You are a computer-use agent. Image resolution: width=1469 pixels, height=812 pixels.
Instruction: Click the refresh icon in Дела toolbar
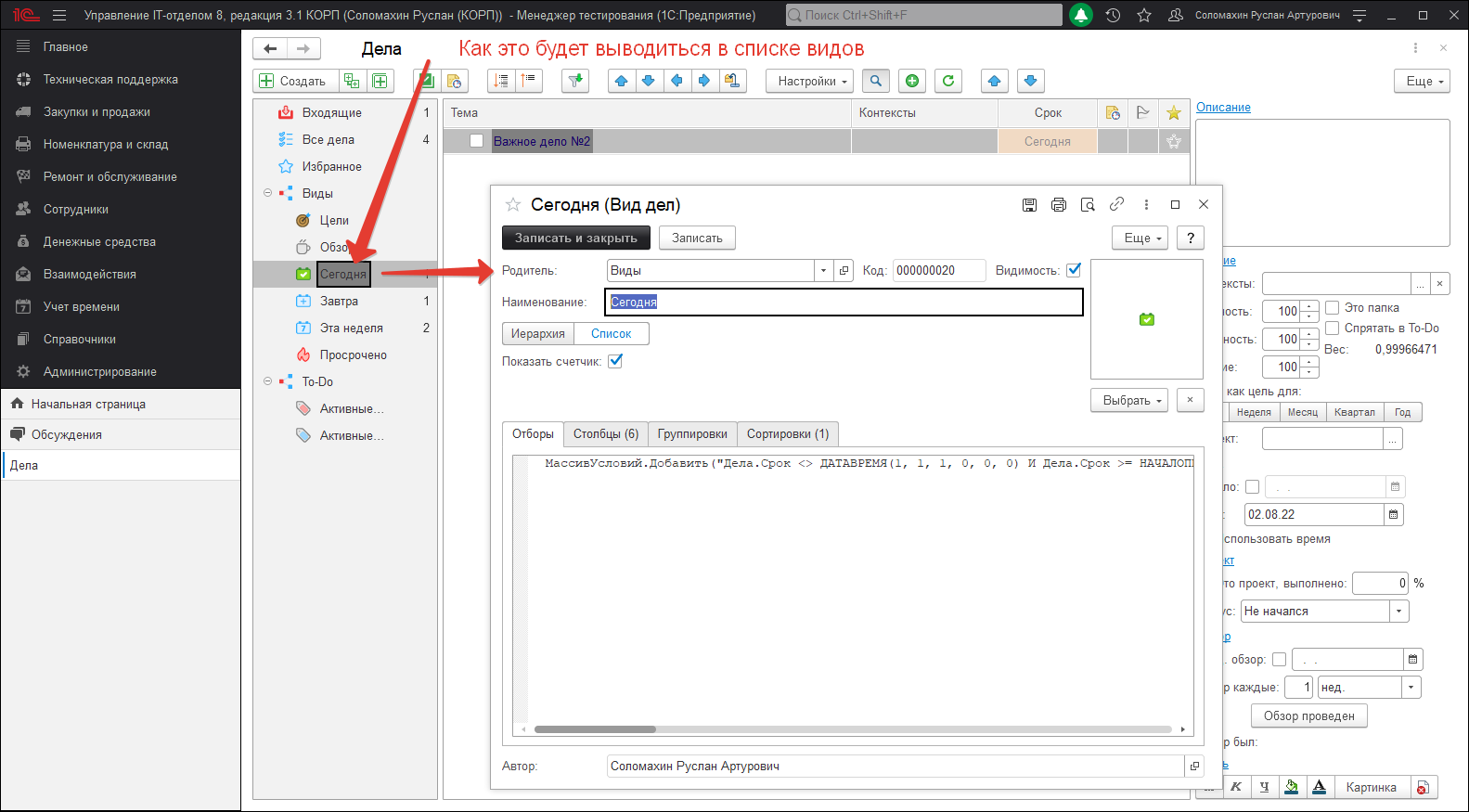[x=947, y=81]
